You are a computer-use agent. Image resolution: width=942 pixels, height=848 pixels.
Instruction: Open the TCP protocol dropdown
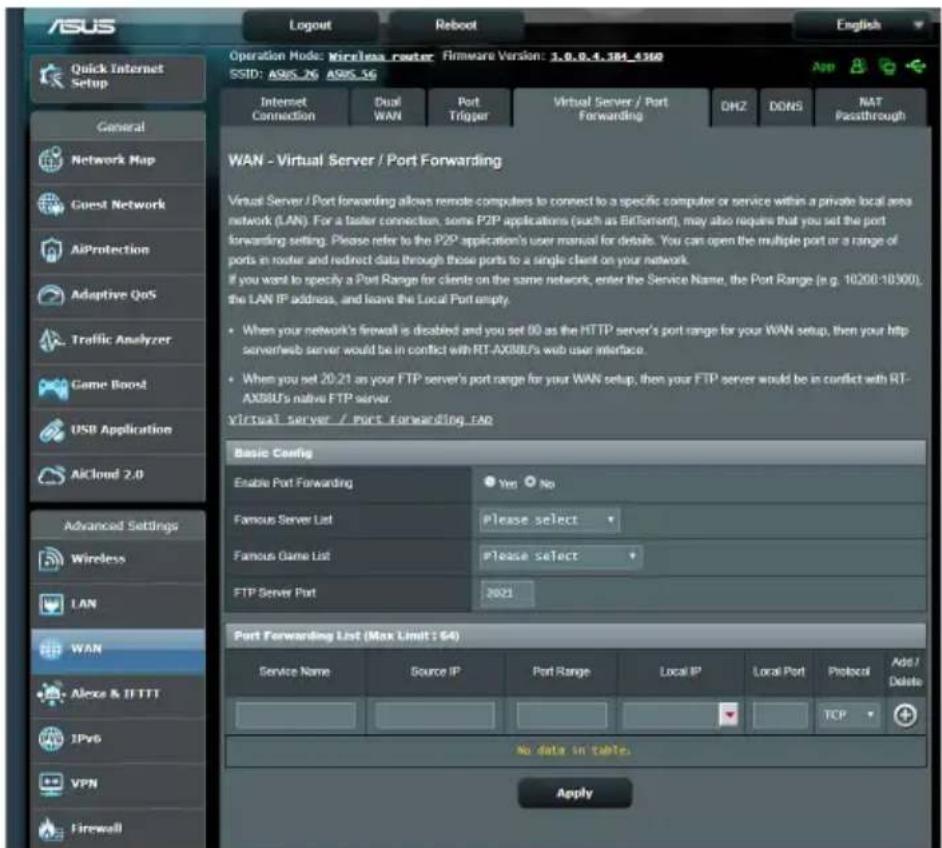point(848,715)
